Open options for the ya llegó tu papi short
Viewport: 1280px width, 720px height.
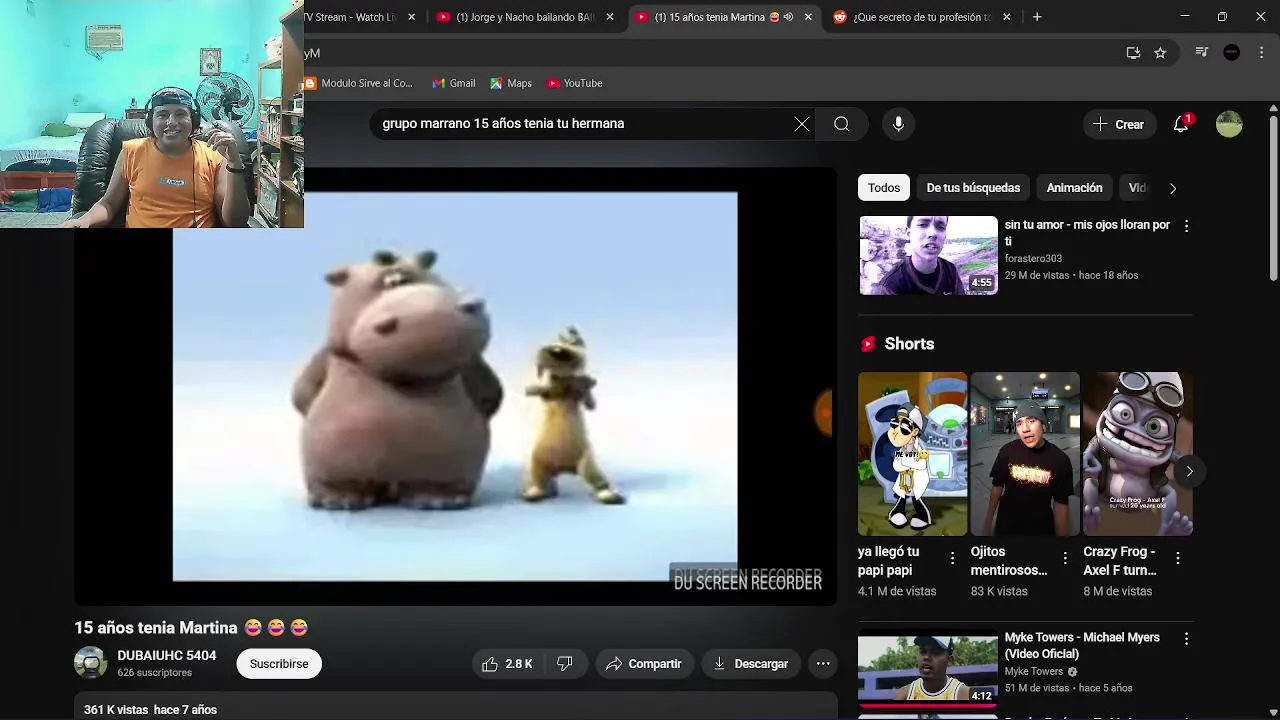pyautogui.click(x=952, y=558)
